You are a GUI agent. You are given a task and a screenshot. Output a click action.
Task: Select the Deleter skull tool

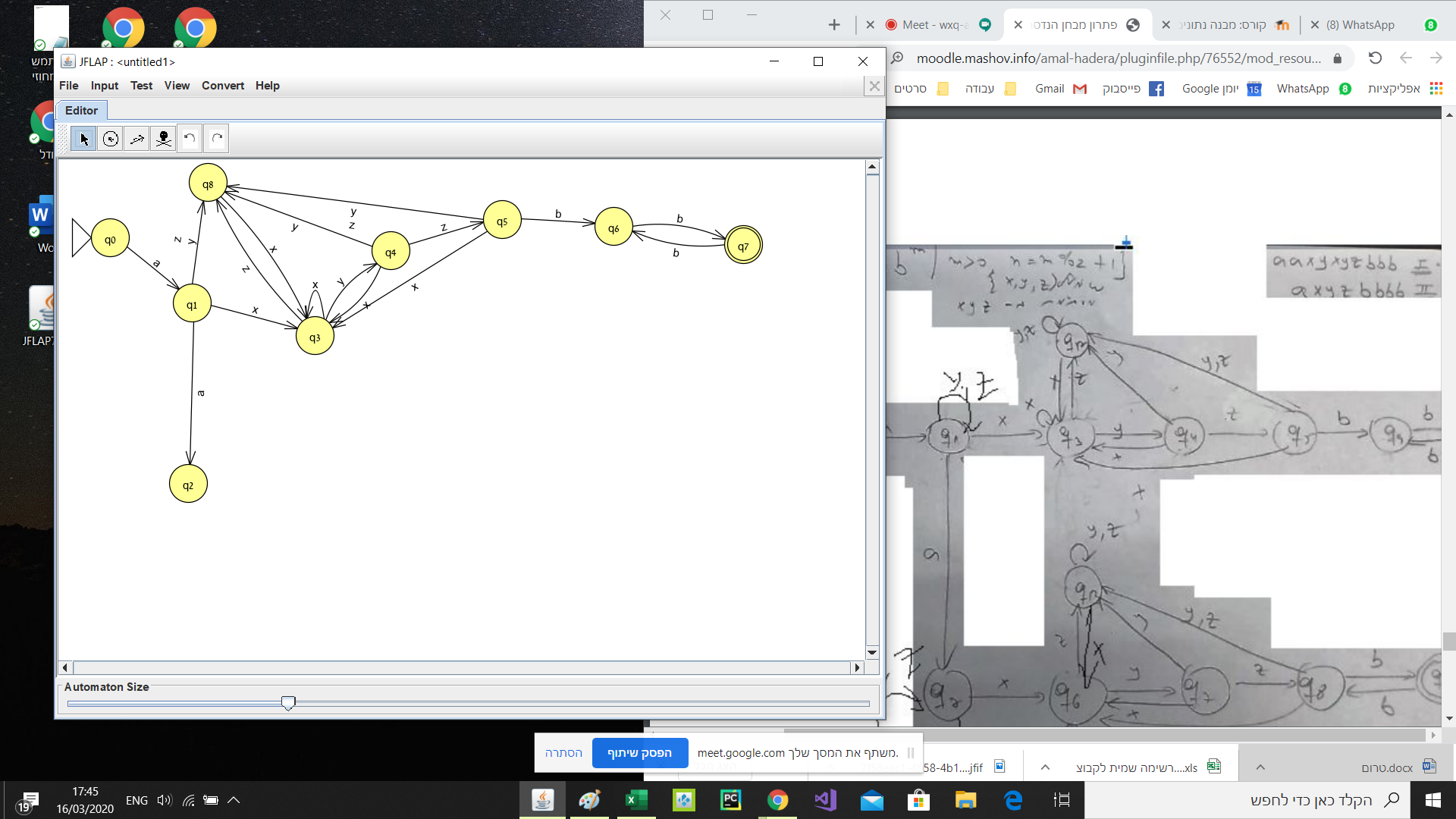[163, 139]
